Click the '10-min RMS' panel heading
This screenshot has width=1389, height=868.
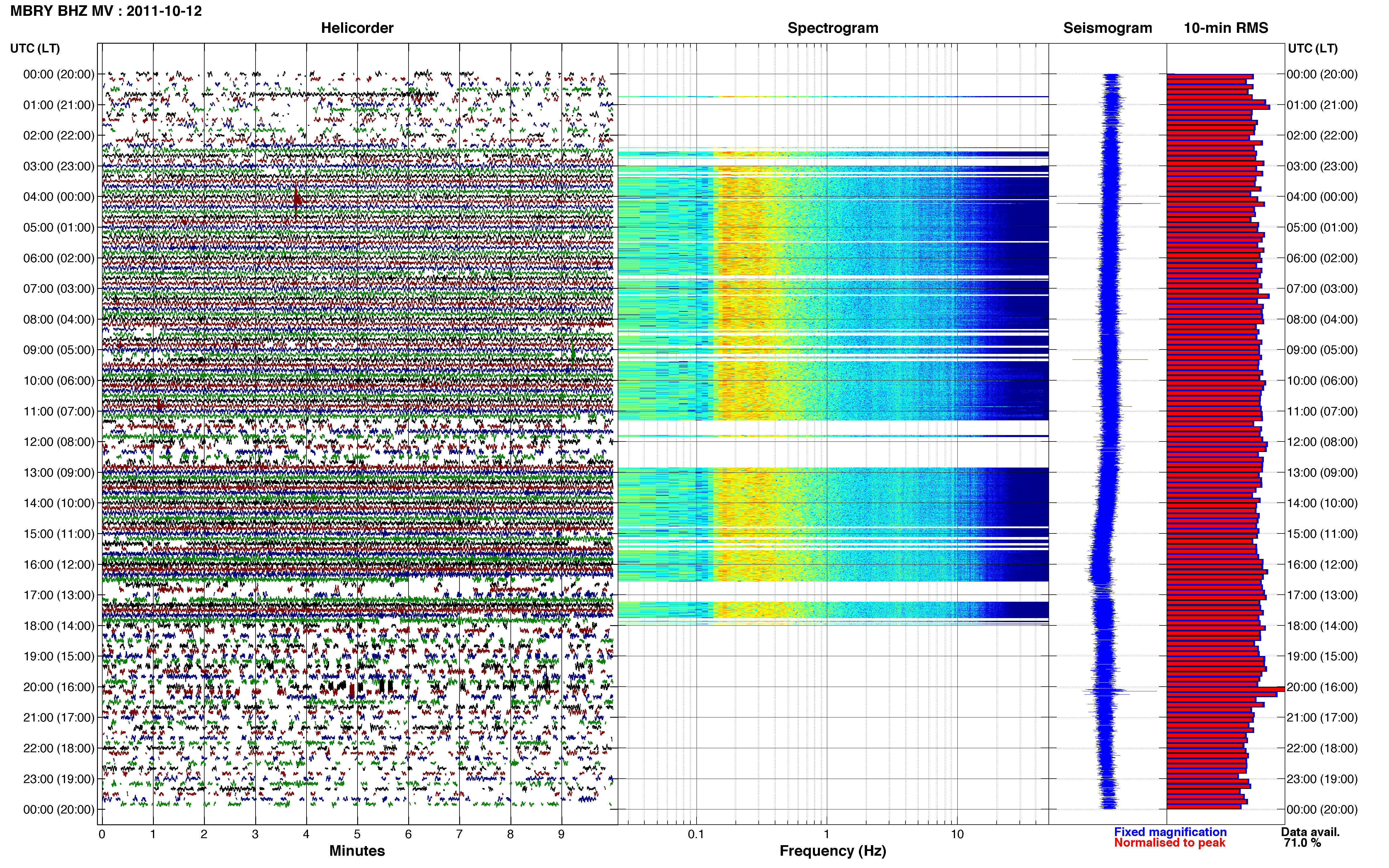1226,28
